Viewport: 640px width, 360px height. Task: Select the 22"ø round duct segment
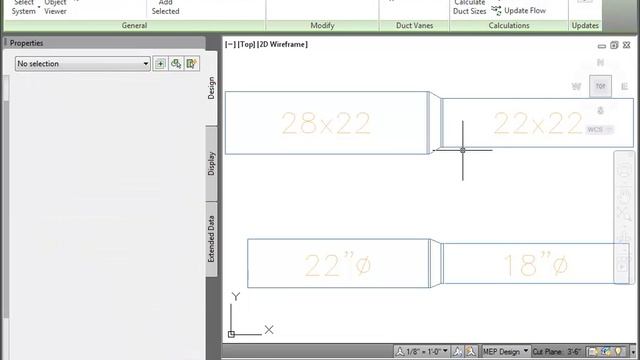point(338,263)
